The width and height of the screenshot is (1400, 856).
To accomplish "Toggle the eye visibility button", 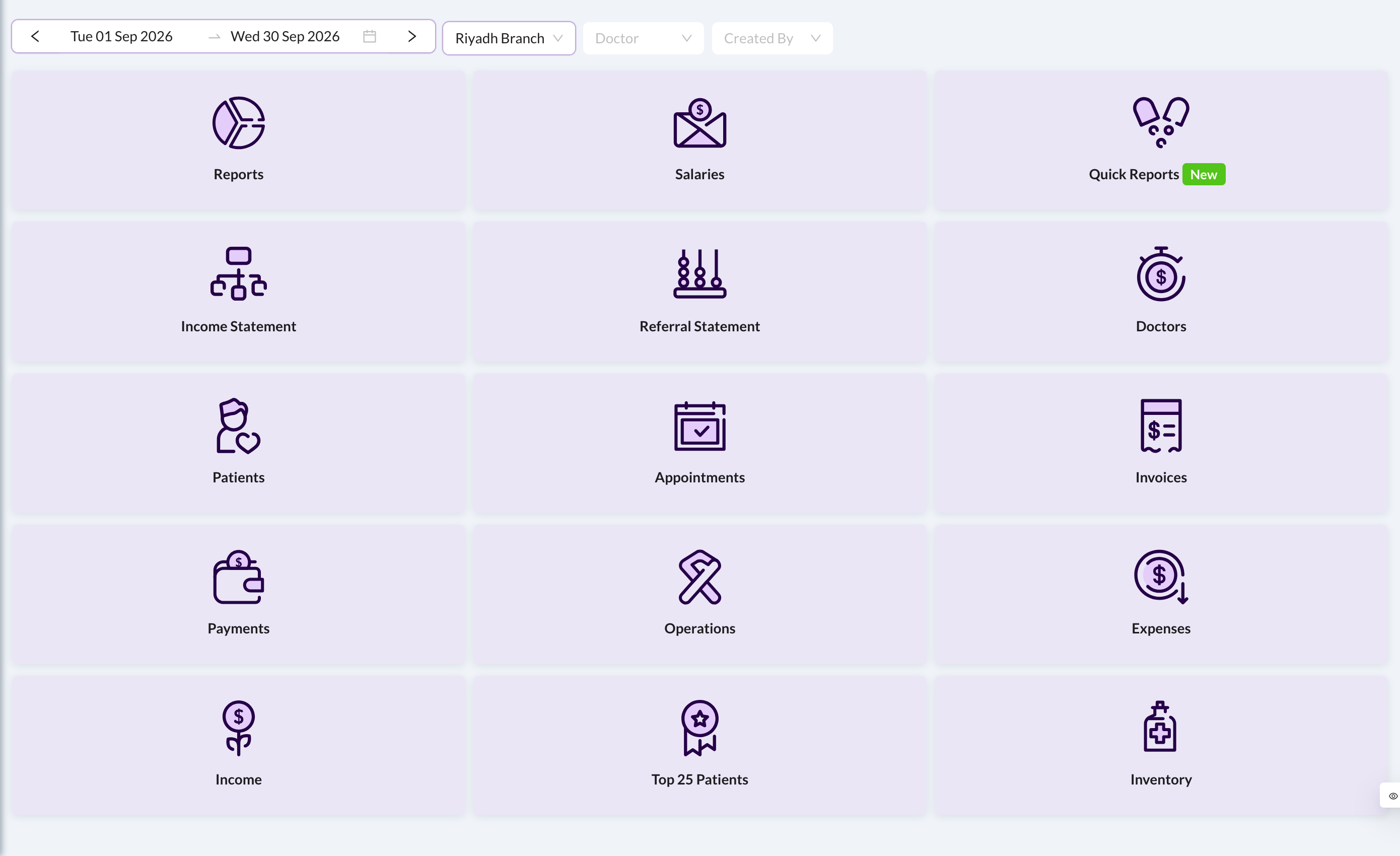I will point(1392,796).
